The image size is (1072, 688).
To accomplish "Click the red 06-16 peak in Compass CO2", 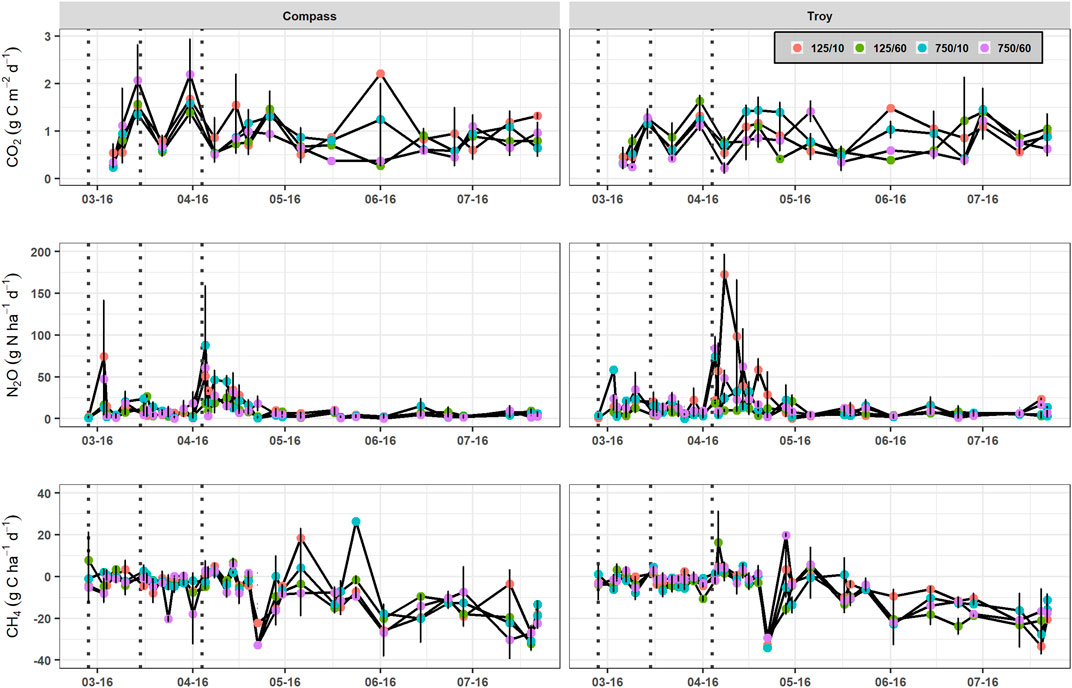I will coord(380,73).
